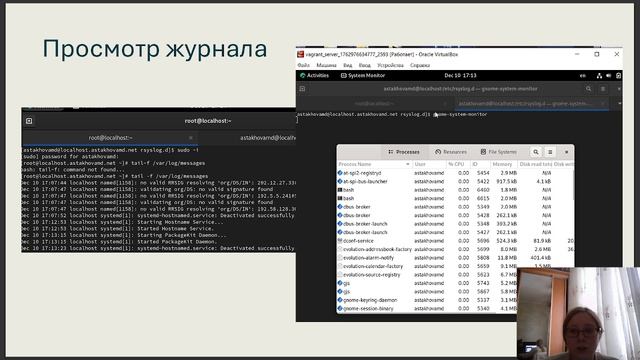The width and height of the screenshot is (640, 360).
Task: Select the at-spi2-registryd process row
Action: click(x=455, y=173)
